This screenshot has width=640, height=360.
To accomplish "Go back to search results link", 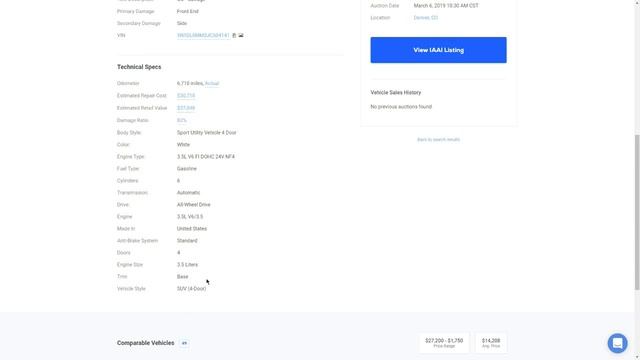I will 438,140.
